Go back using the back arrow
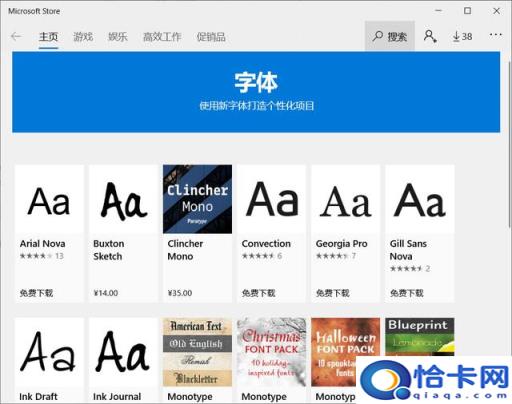The width and height of the screenshot is (512, 404). coord(16,36)
